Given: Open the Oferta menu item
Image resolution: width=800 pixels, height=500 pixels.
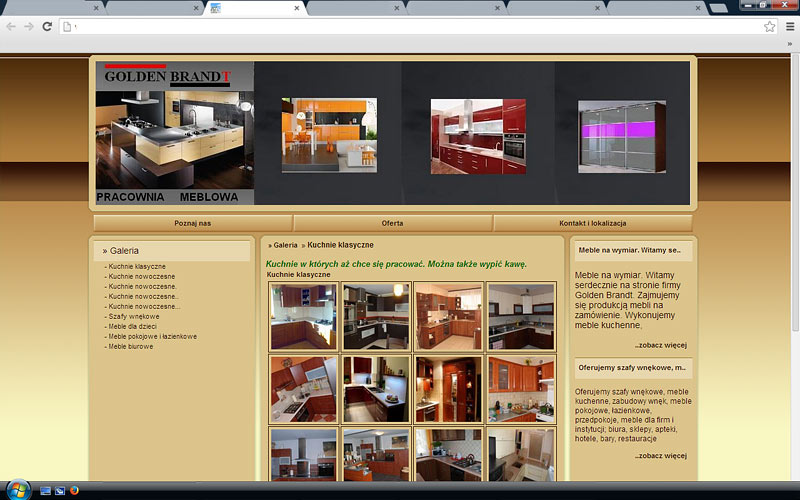Looking at the screenshot, I should (392, 223).
